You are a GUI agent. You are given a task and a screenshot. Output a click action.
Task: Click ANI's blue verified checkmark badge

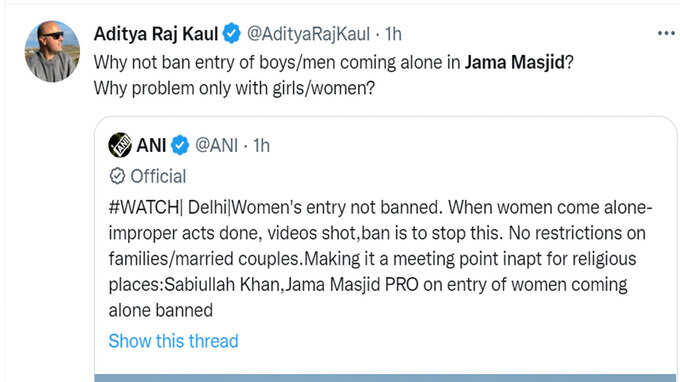coord(180,145)
